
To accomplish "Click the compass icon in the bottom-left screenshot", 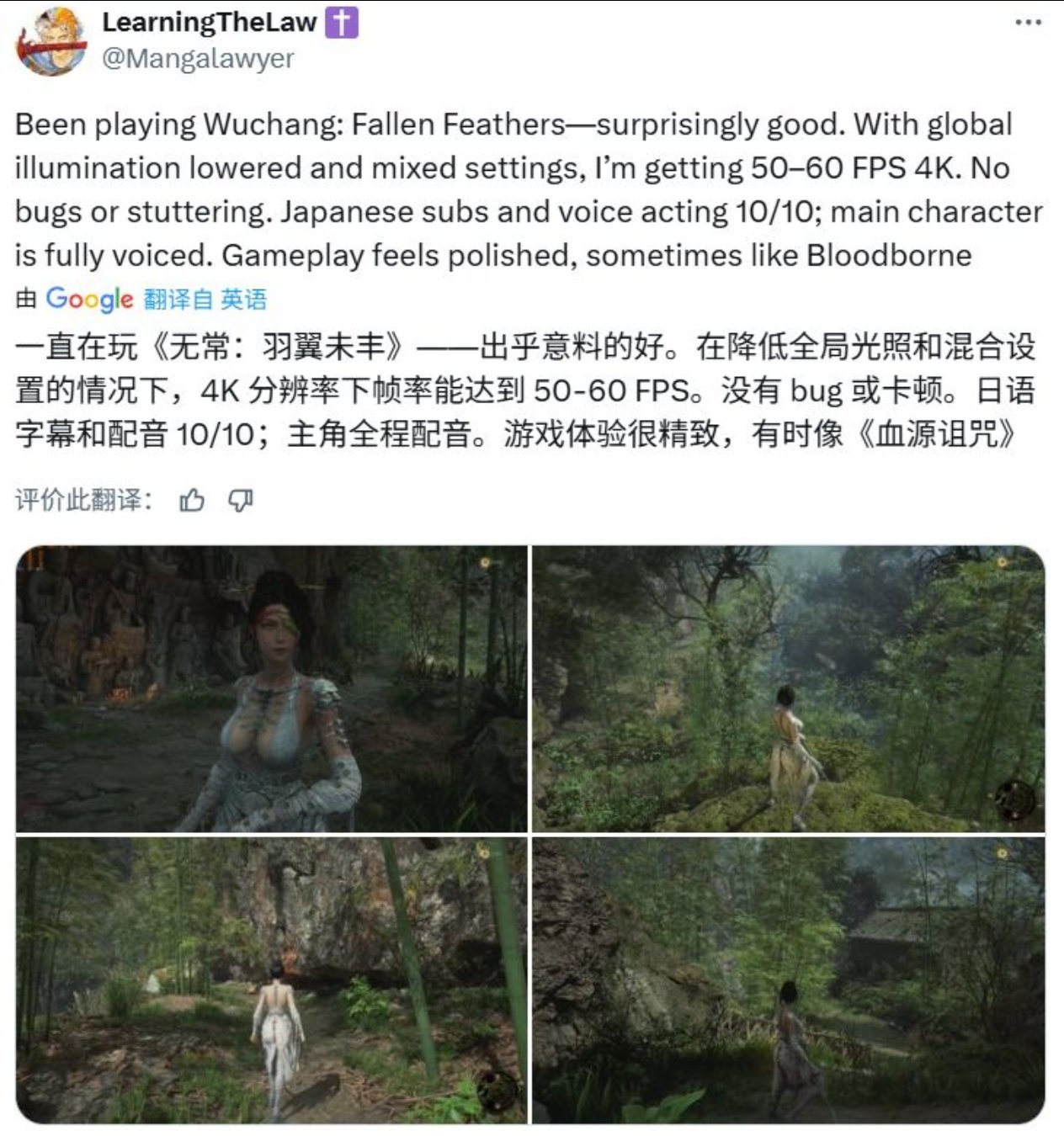I will coord(497,1090).
